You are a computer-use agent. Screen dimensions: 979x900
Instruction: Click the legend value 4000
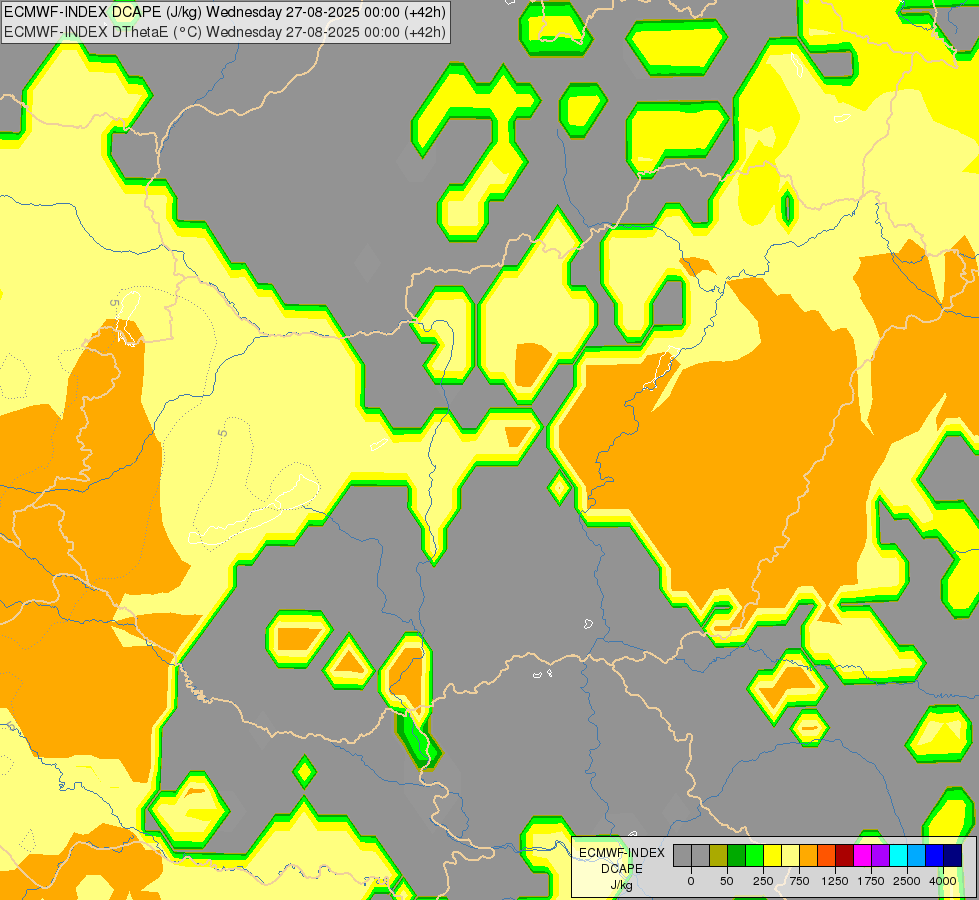pos(943,881)
